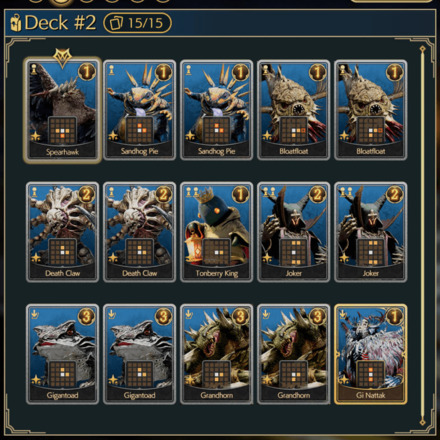This screenshot has height=440, width=440.
Task: Click the star icon on first Death Claw
Action: pos(36,258)
